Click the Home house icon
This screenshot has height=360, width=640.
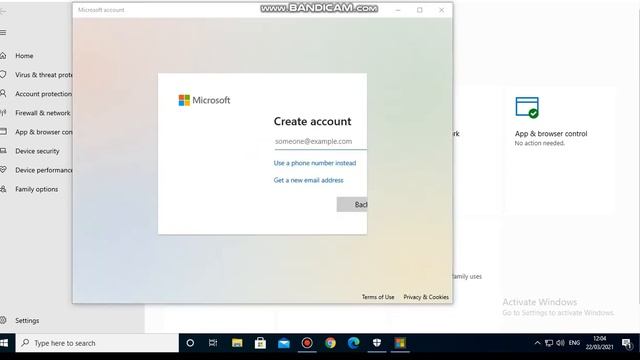(3, 56)
